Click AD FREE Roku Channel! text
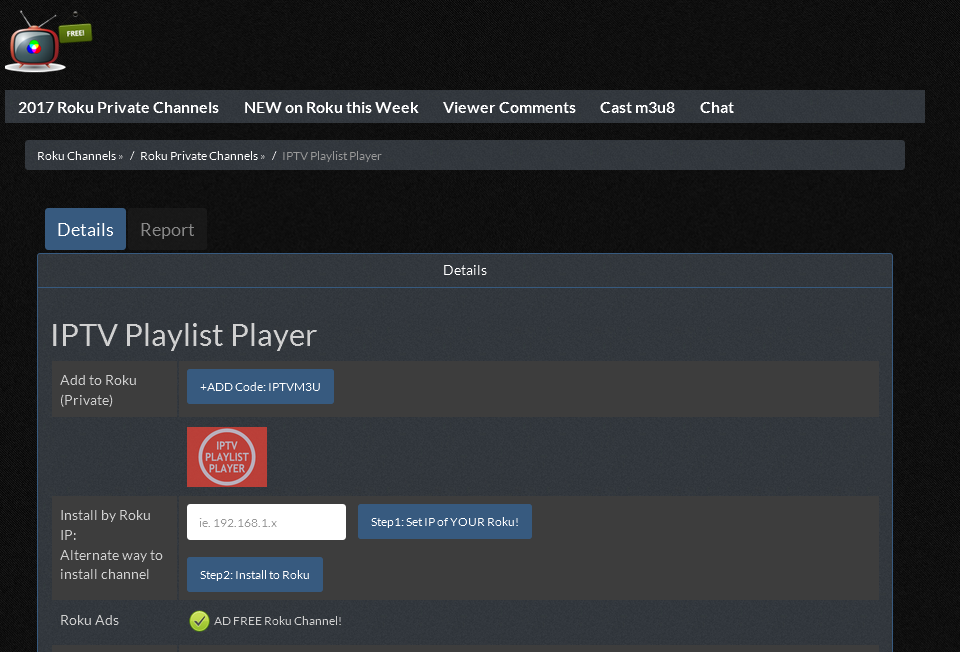 click(277, 621)
